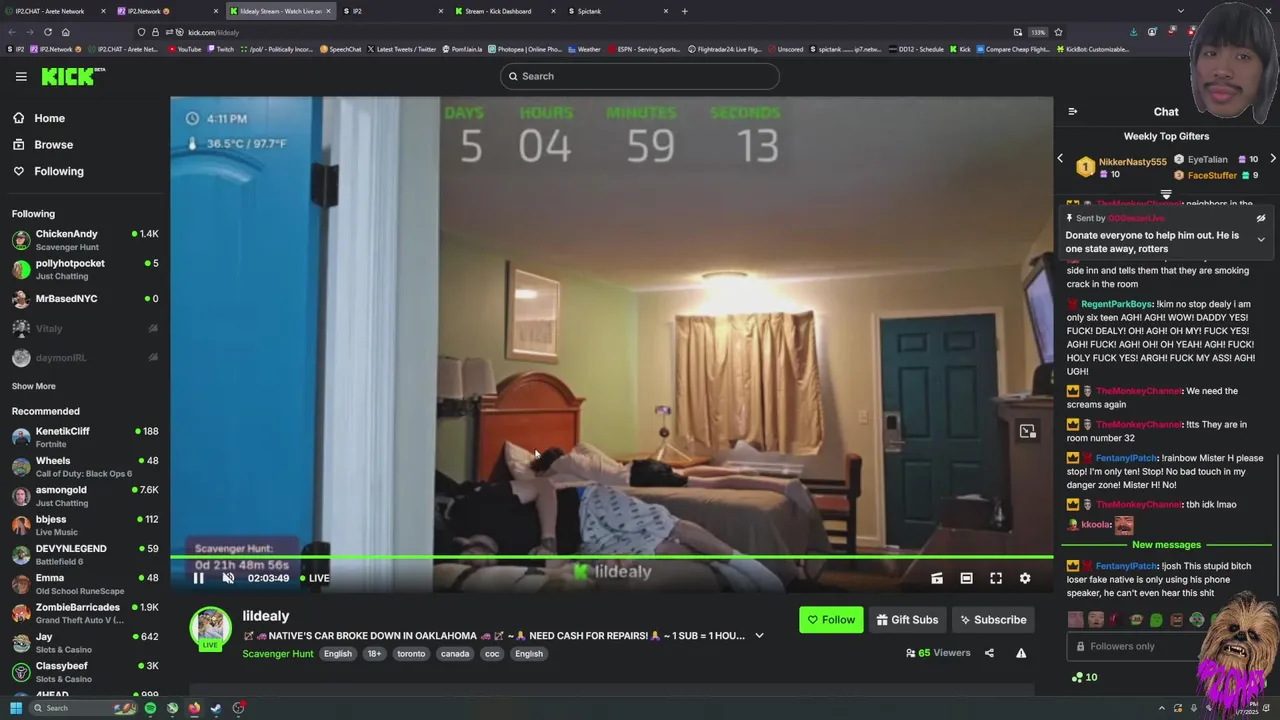Image resolution: width=1280 pixels, height=720 pixels.
Task: Share the stream via share icon
Action: point(989,653)
